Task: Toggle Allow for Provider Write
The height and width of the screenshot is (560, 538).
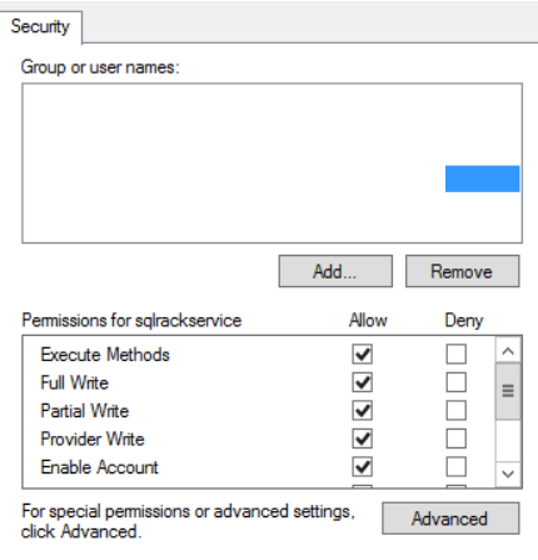Action: 362,439
